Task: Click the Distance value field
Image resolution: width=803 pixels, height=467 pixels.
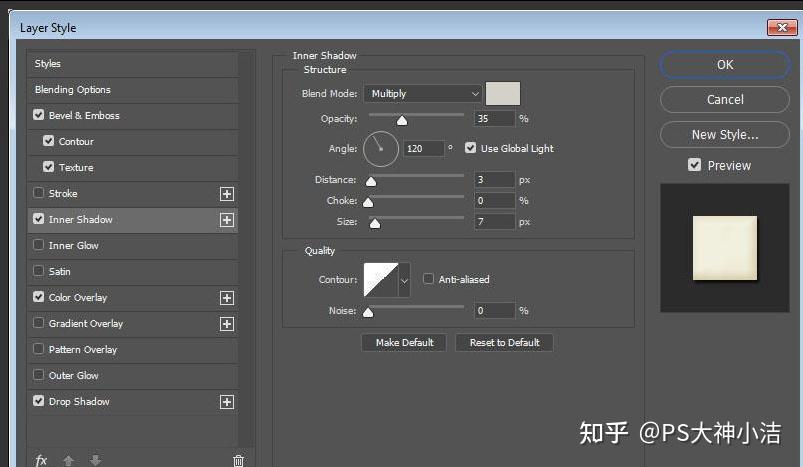Action: coord(494,180)
